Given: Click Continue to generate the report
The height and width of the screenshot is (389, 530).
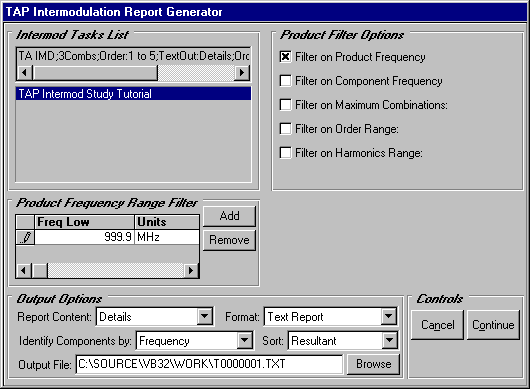Looking at the screenshot, I should pyautogui.click(x=493, y=325).
